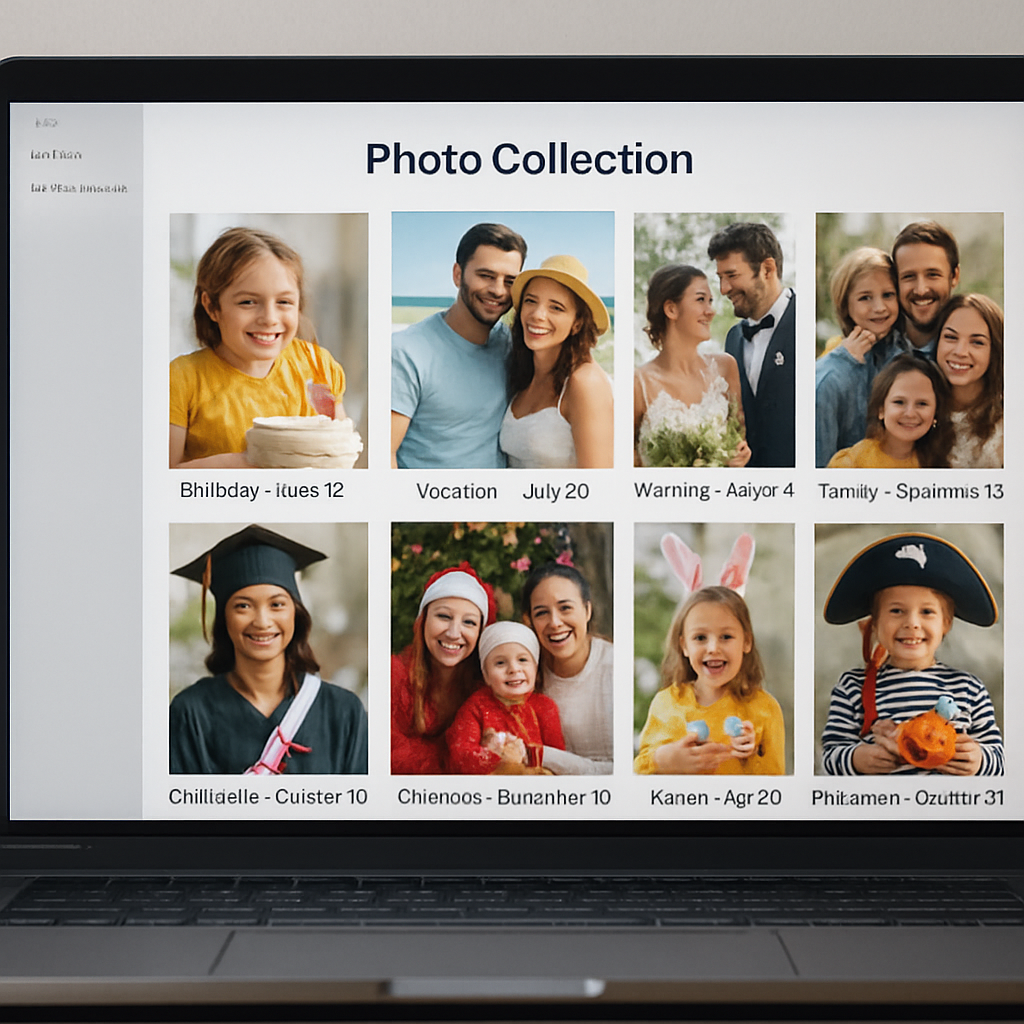Open the Christmas family photo with Santa hats
The image size is (1024, 1024).
(x=502, y=650)
